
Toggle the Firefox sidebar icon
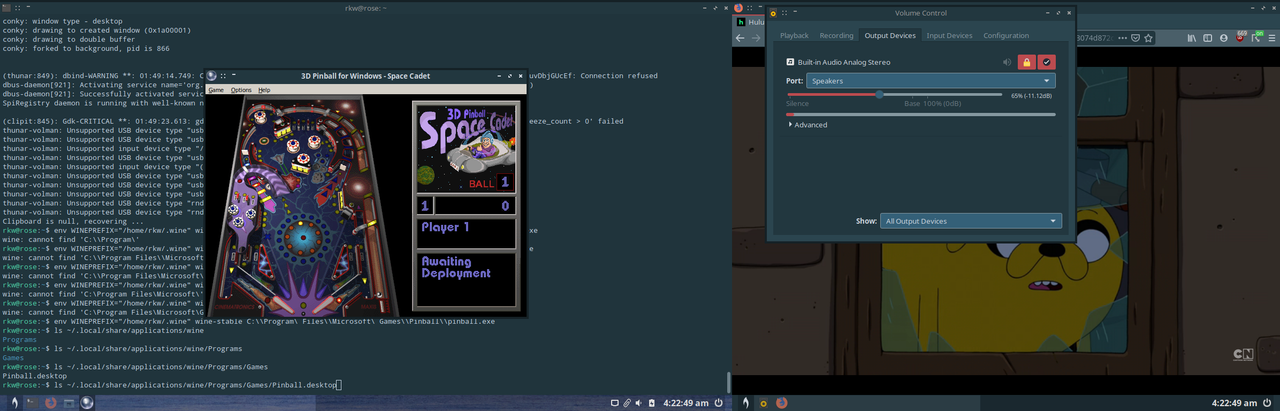(1208, 38)
